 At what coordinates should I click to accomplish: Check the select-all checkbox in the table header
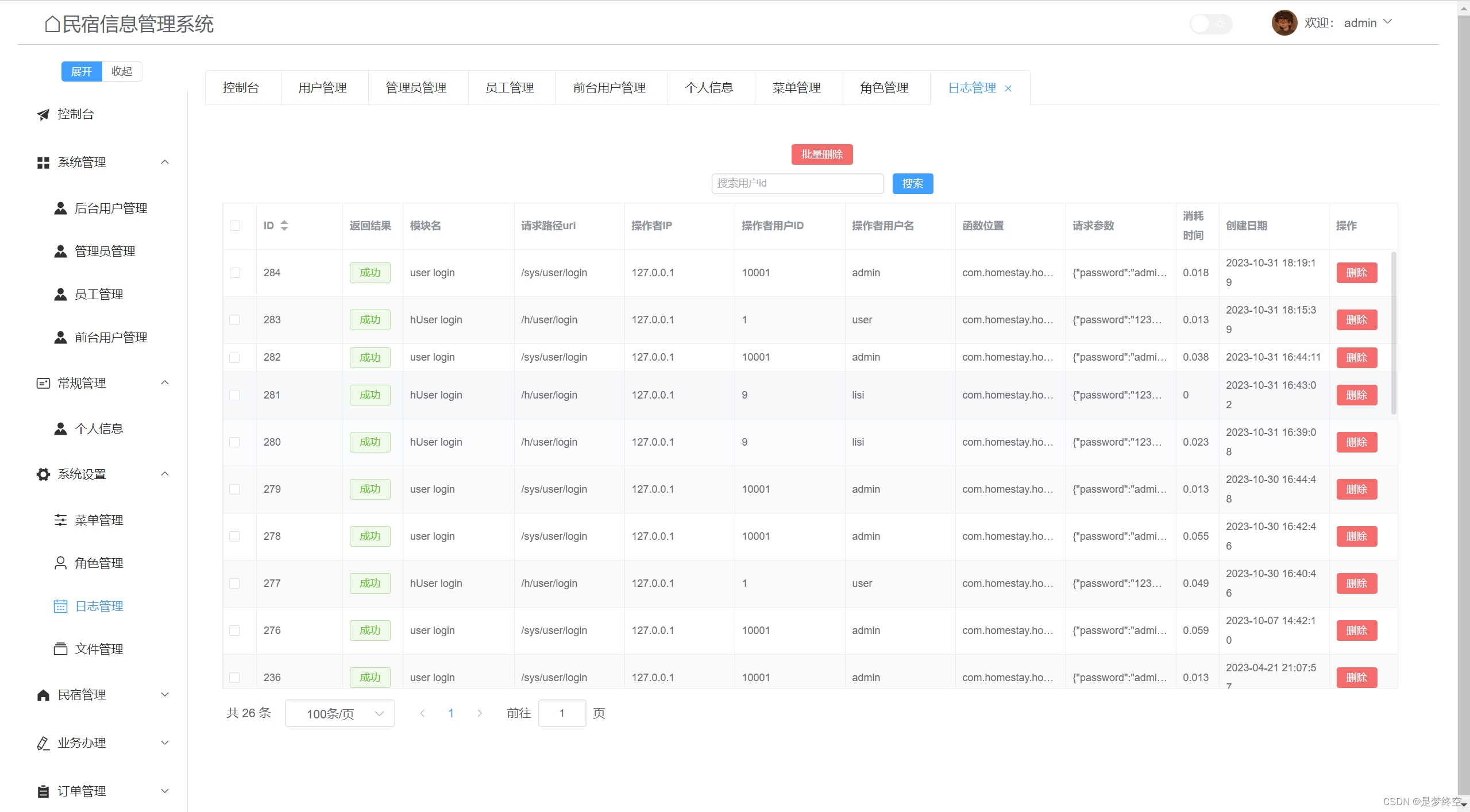[235, 226]
